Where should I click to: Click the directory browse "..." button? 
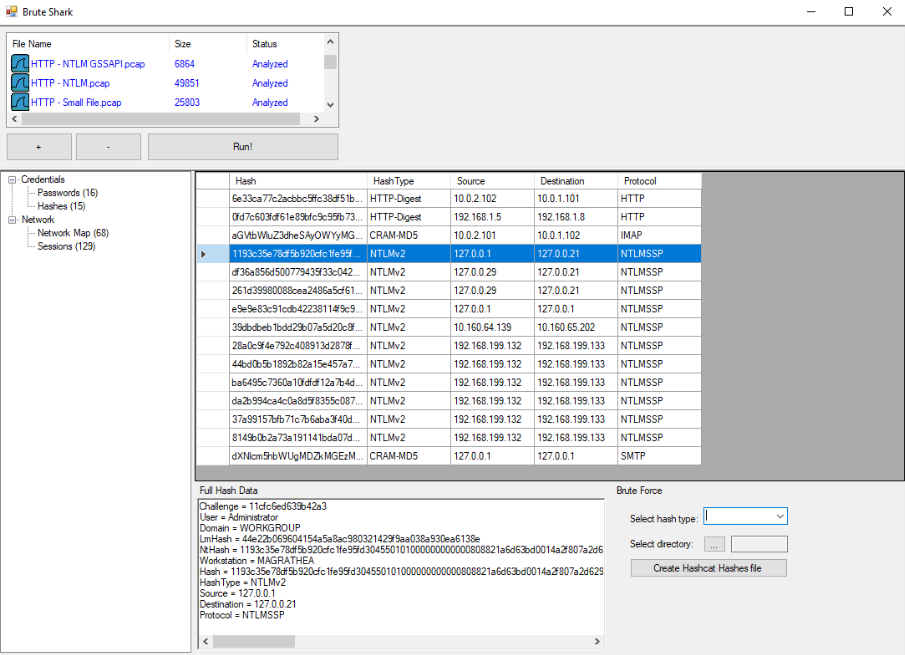(713, 545)
